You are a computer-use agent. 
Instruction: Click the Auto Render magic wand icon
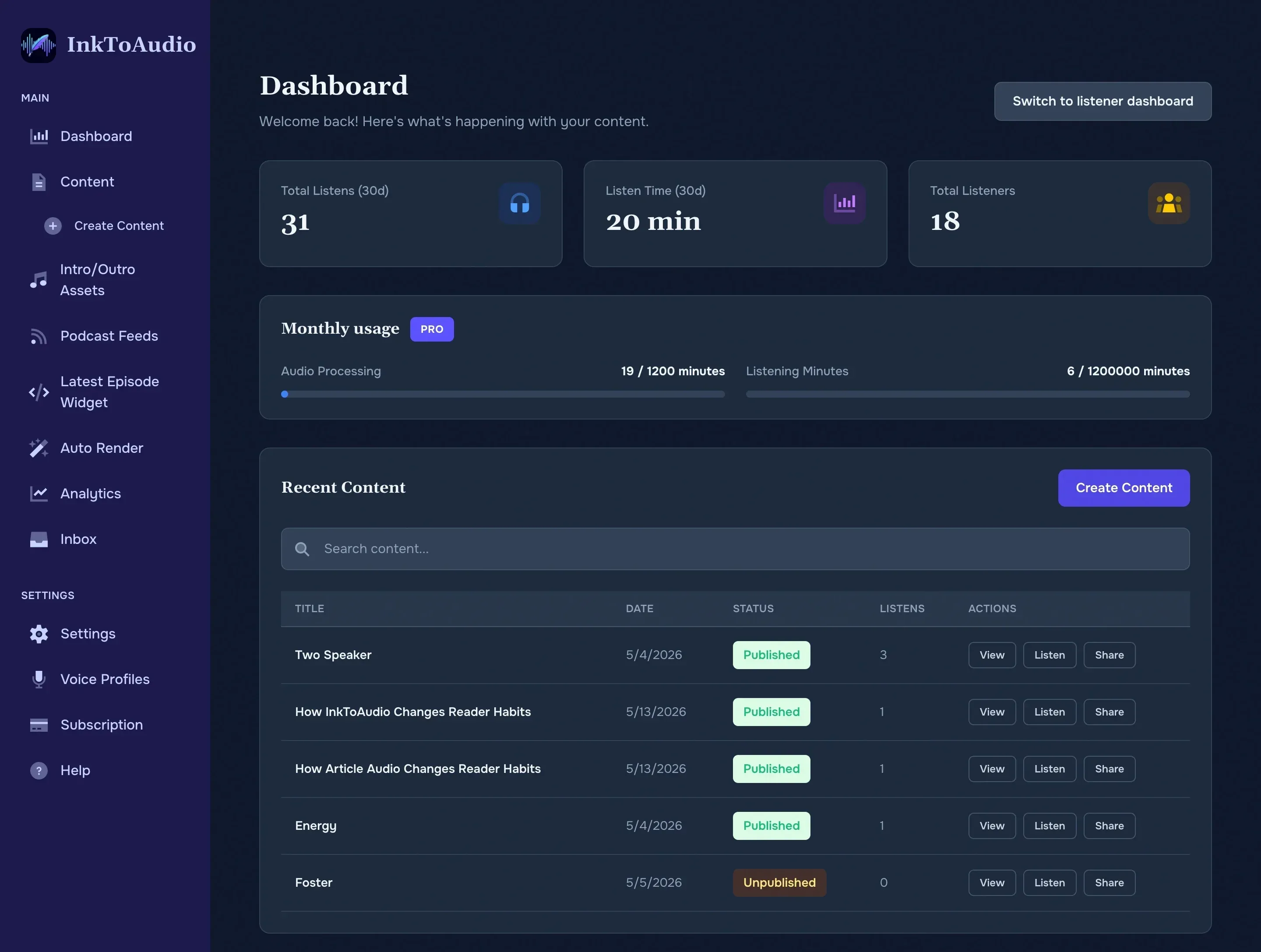[39, 448]
